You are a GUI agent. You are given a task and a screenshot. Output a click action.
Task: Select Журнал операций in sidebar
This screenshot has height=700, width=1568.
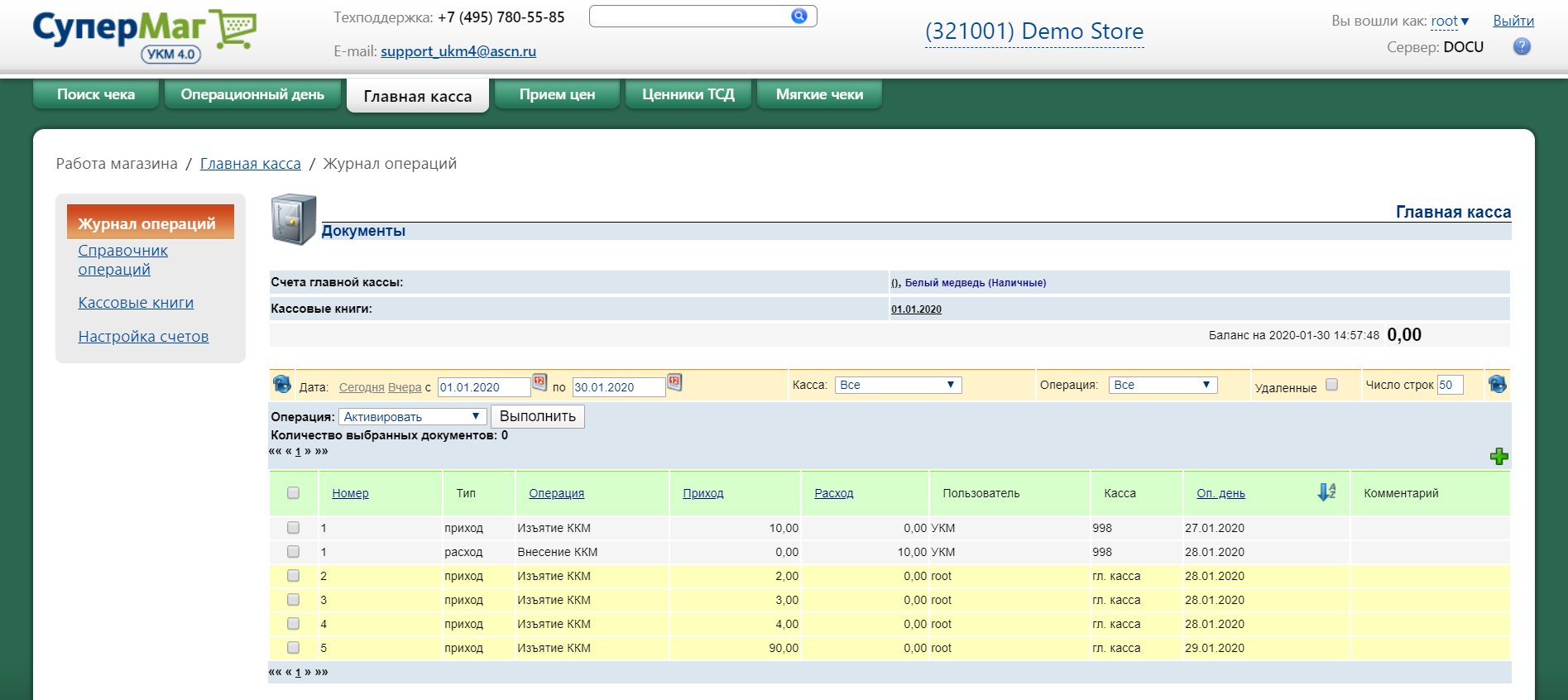tap(151, 223)
